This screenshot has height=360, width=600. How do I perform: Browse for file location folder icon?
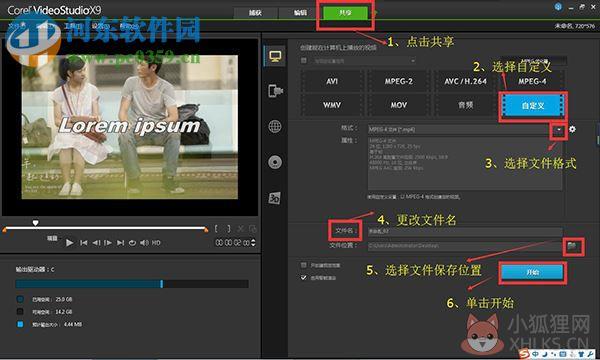click(x=572, y=246)
